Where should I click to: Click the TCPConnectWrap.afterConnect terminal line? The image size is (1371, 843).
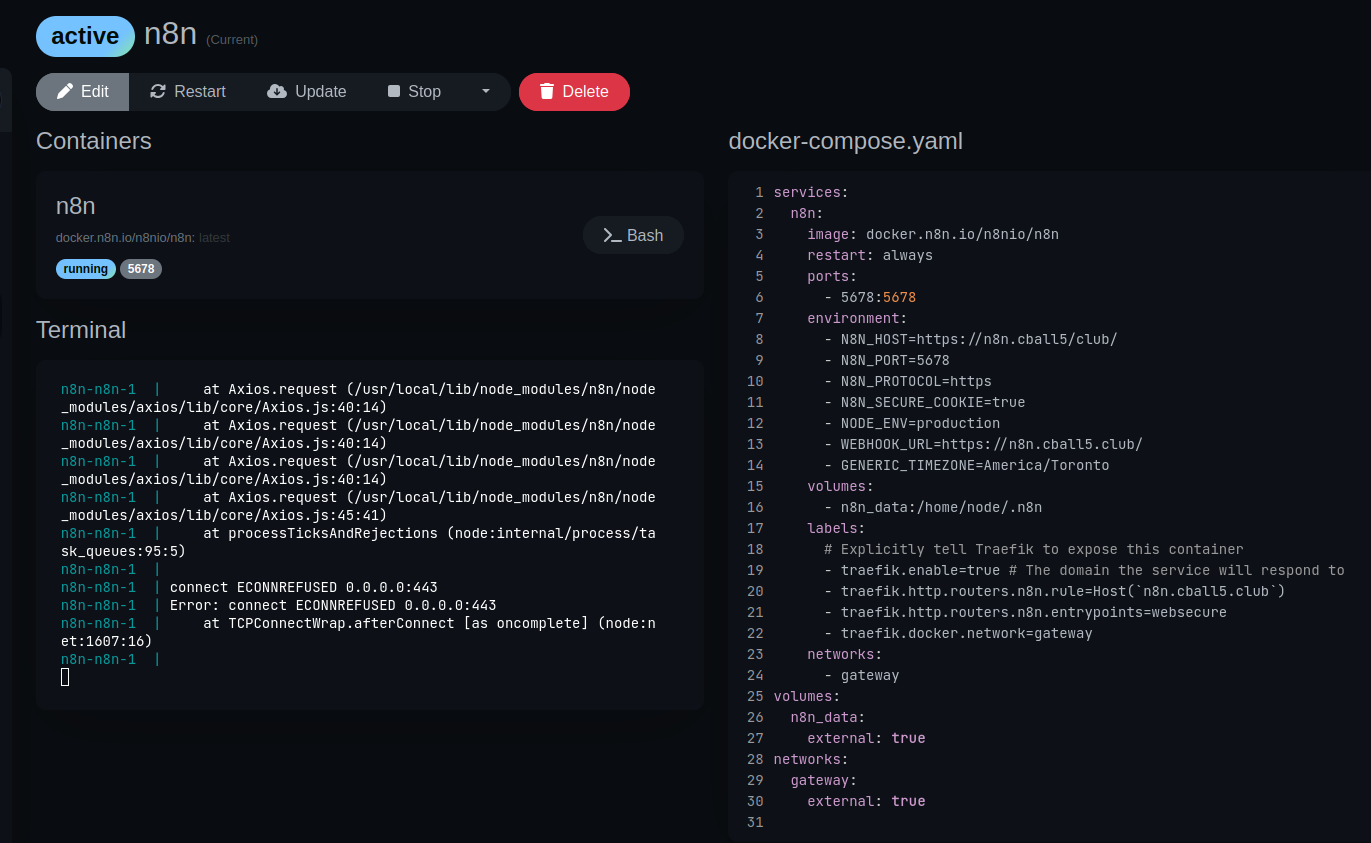tap(358, 632)
